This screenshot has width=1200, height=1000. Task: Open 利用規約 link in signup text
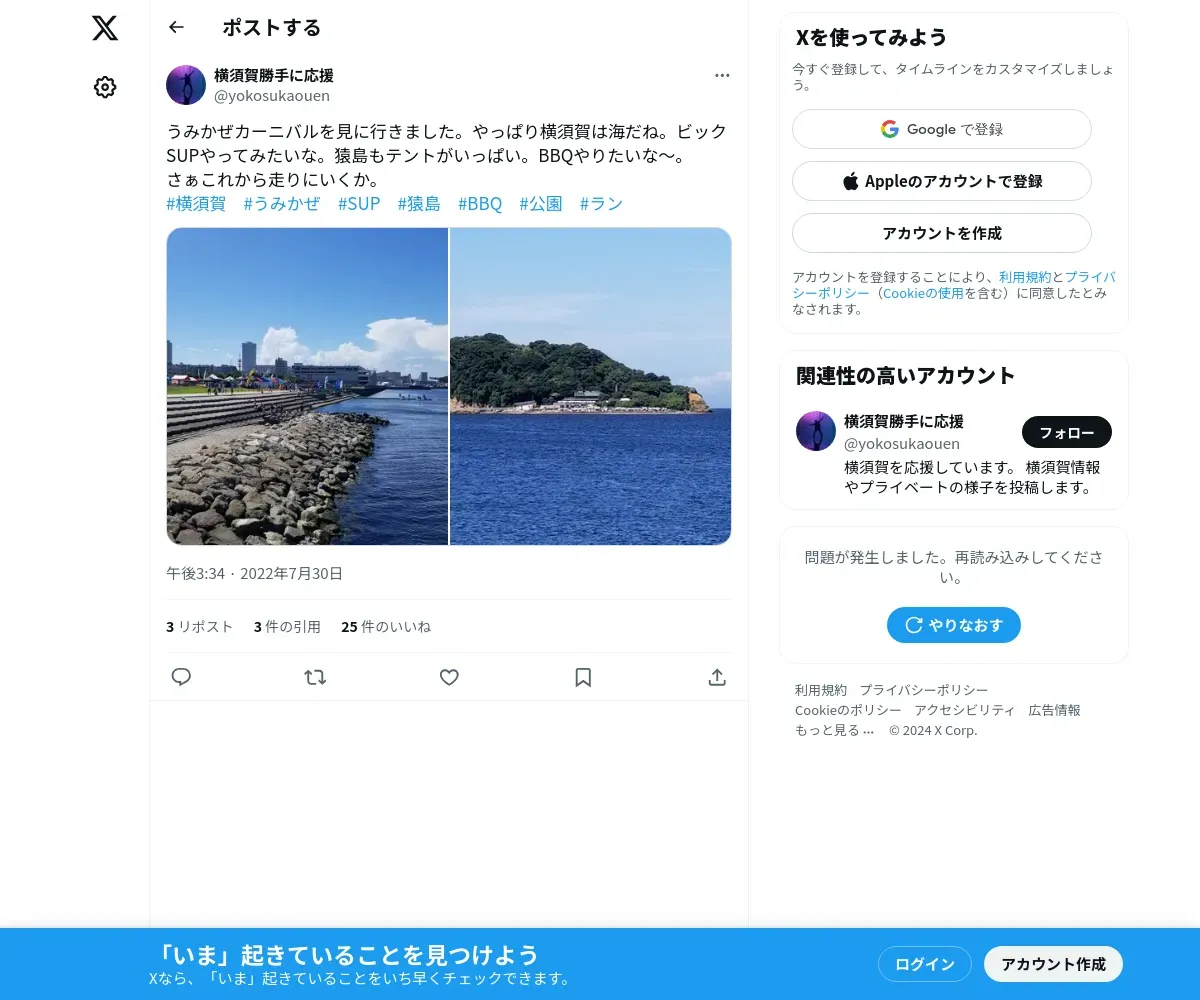(x=1025, y=277)
